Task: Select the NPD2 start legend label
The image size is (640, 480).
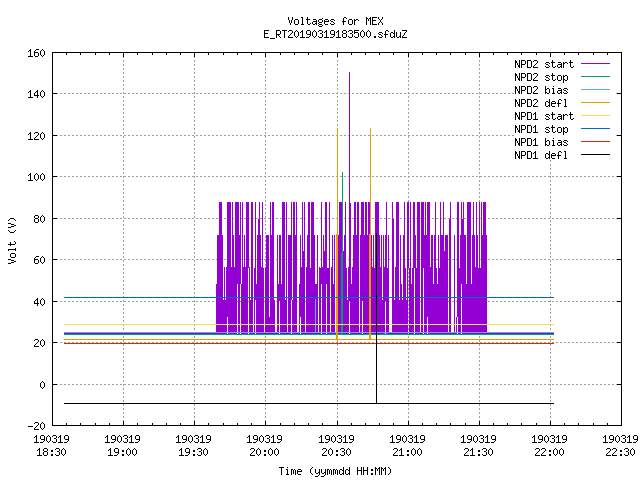Action: tap(544, 64)
